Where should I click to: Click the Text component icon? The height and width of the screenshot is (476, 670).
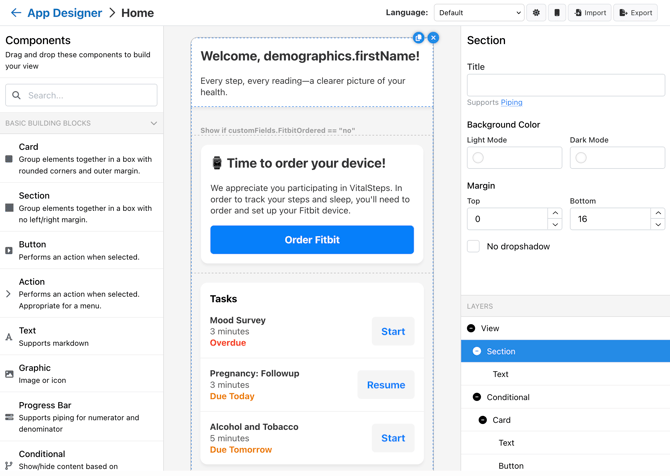(9, 337)
